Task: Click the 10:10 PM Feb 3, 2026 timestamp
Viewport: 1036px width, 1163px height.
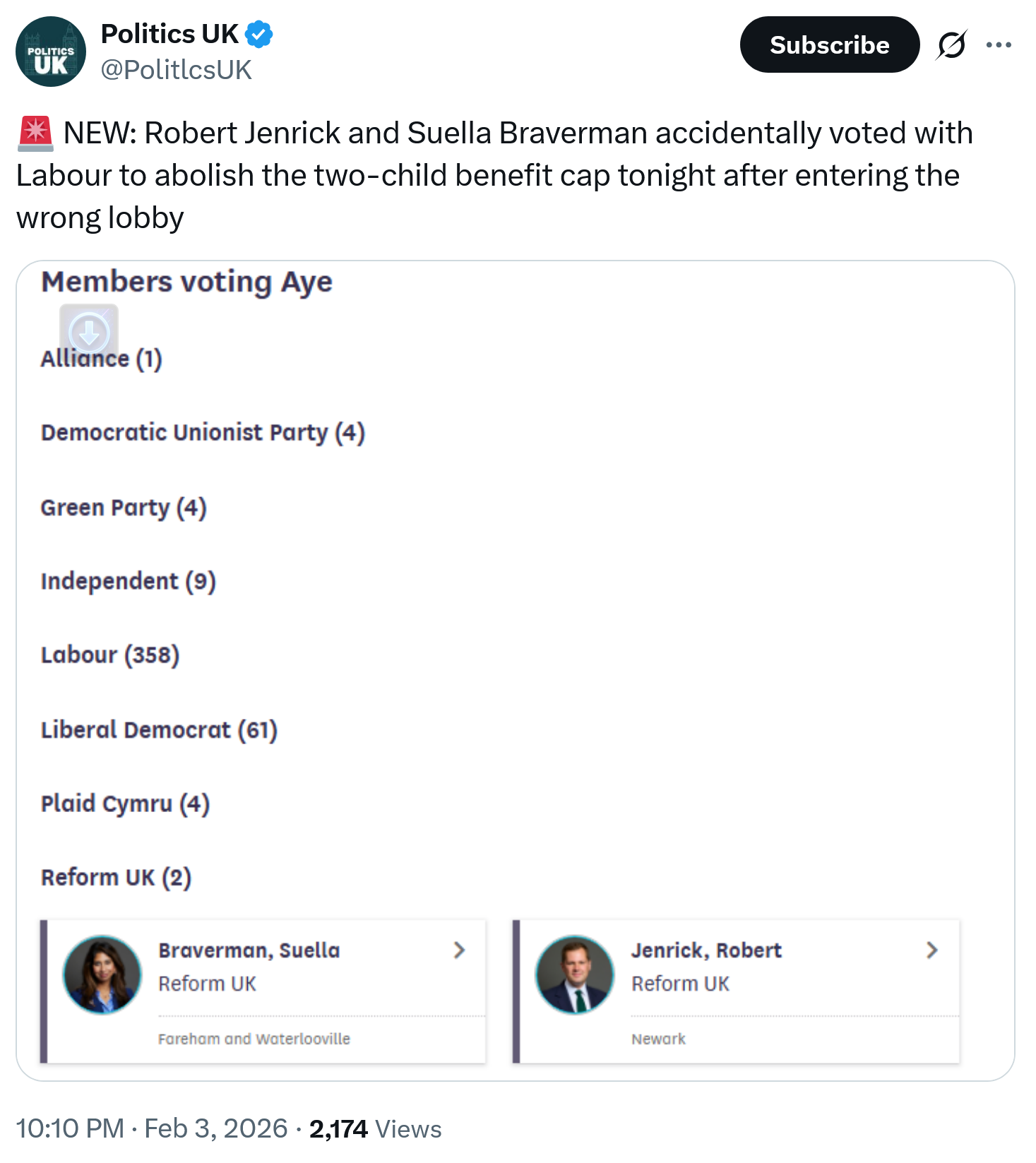Action: click(152, 1128)
